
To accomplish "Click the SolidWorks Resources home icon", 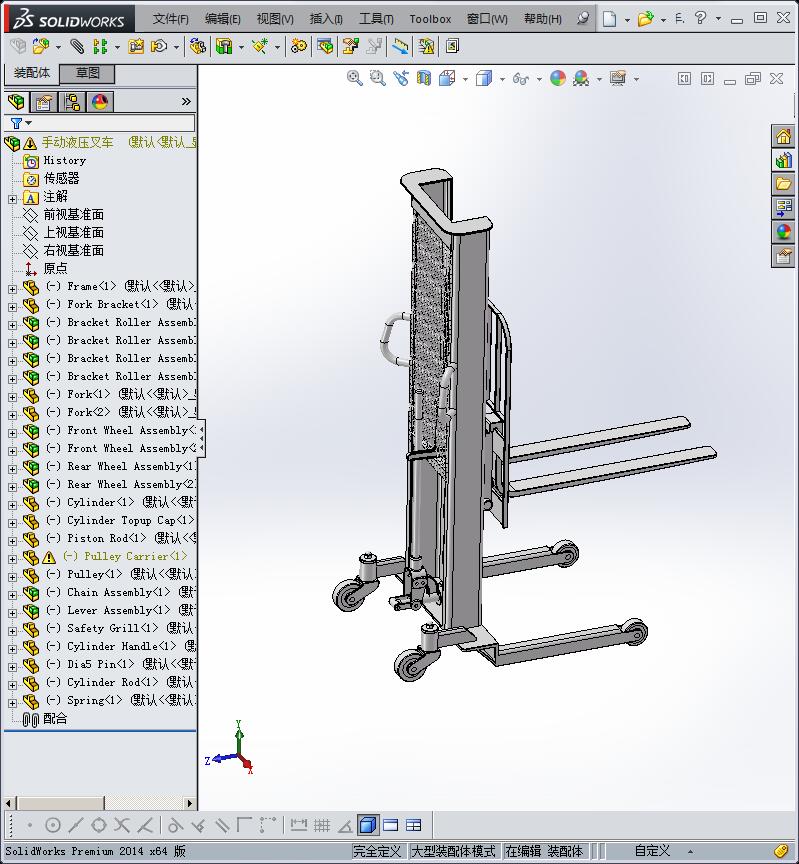I will [783, 136].
